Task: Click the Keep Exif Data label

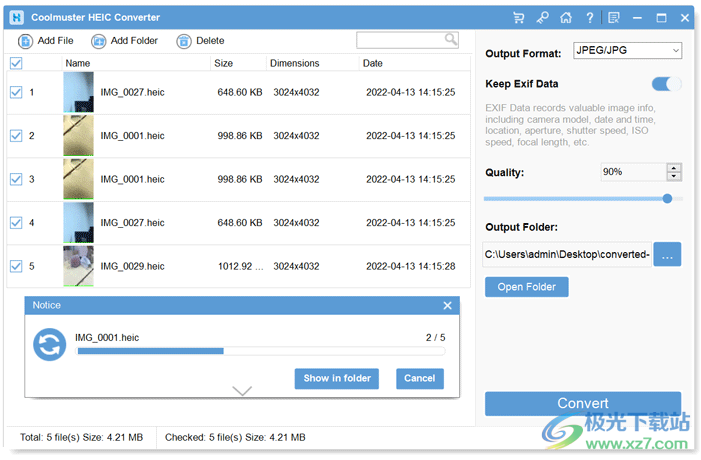Action: coord(522,84)
